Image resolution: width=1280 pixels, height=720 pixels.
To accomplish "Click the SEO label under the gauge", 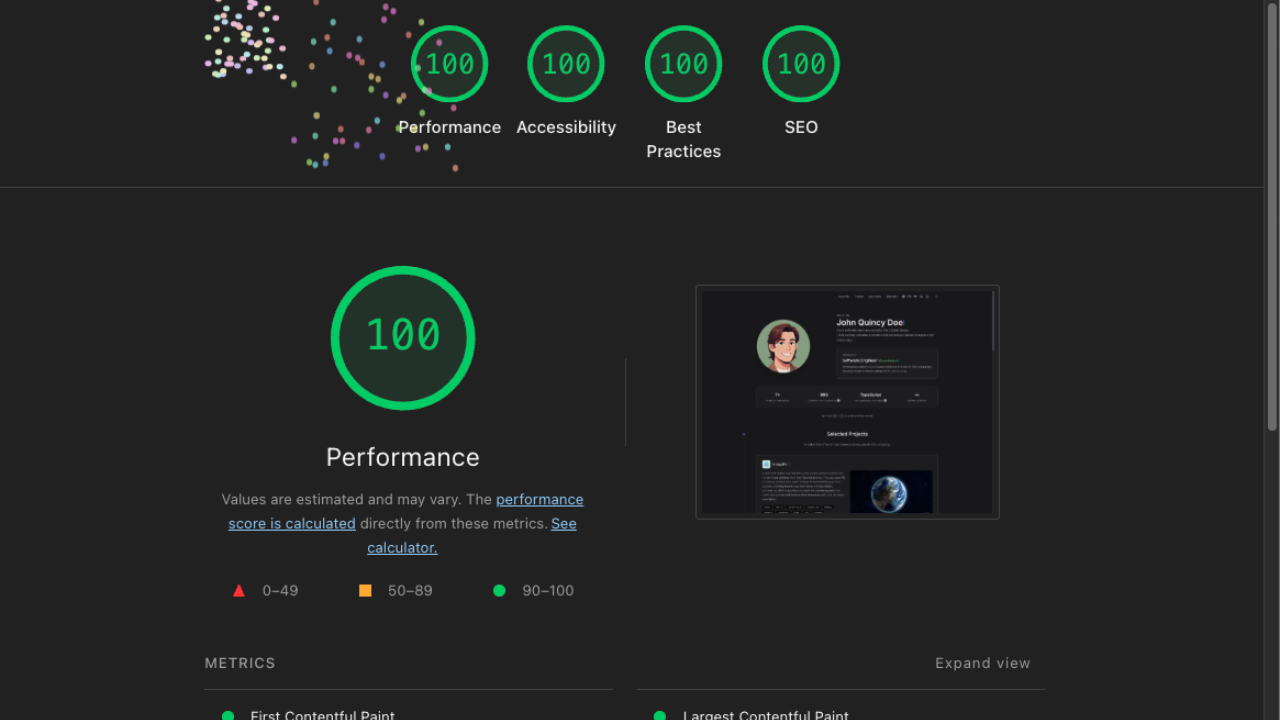I will point(801,127).
